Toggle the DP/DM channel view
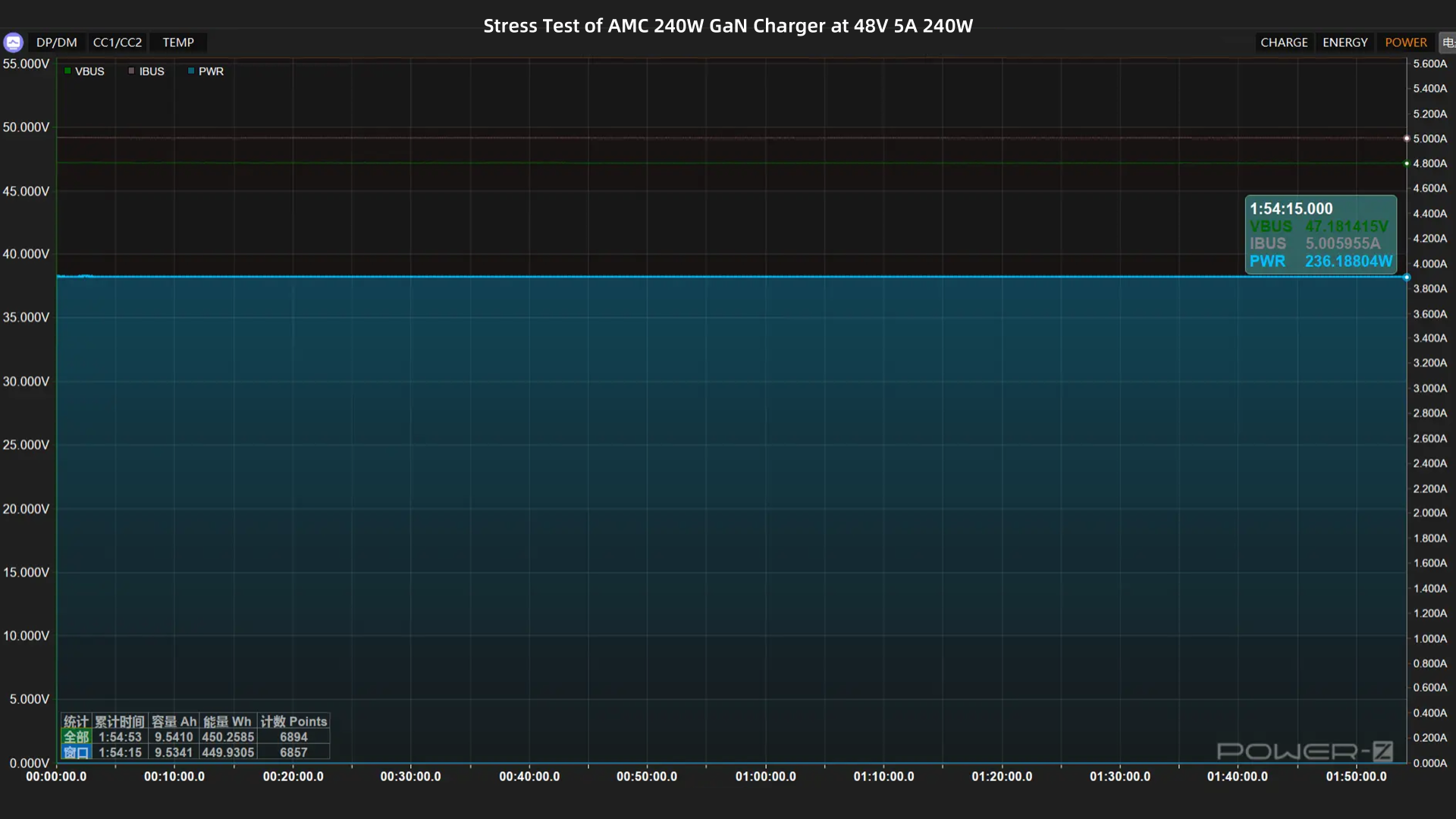Screen dimensions: 1456x819 pos(56,42)
